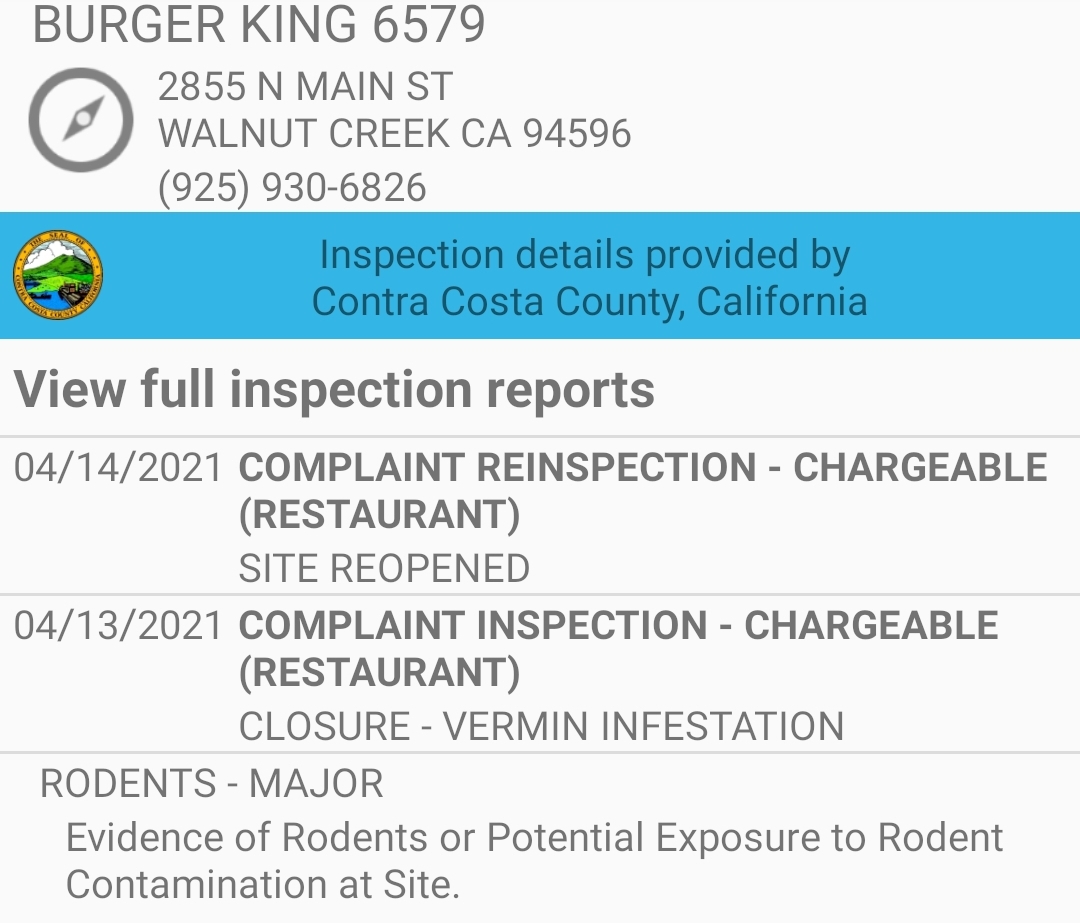
Task: Tap the (RESTAURANT) label under reinspection
Action: tap(380, 515)
